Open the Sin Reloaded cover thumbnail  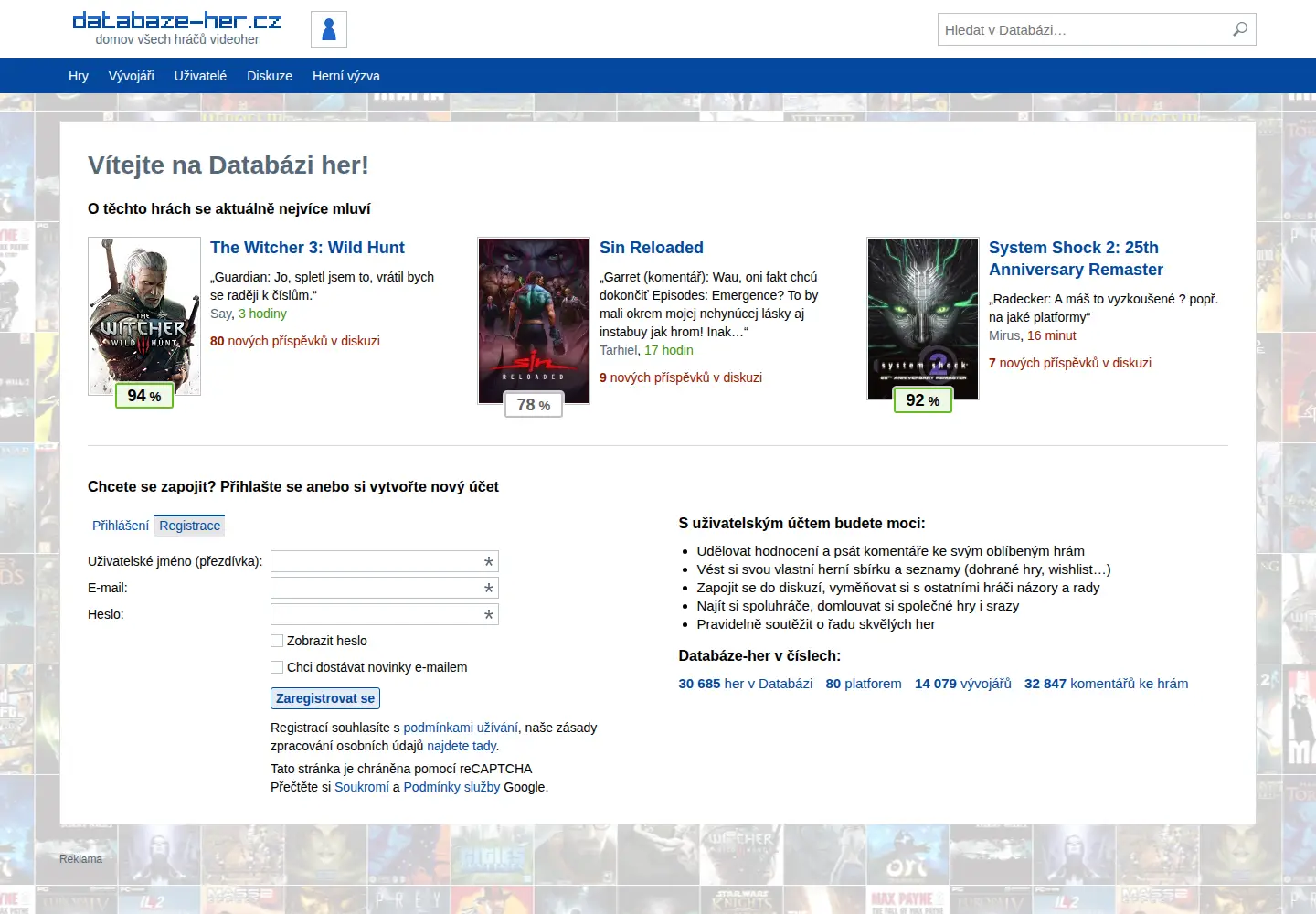click(x=534, y=321)
